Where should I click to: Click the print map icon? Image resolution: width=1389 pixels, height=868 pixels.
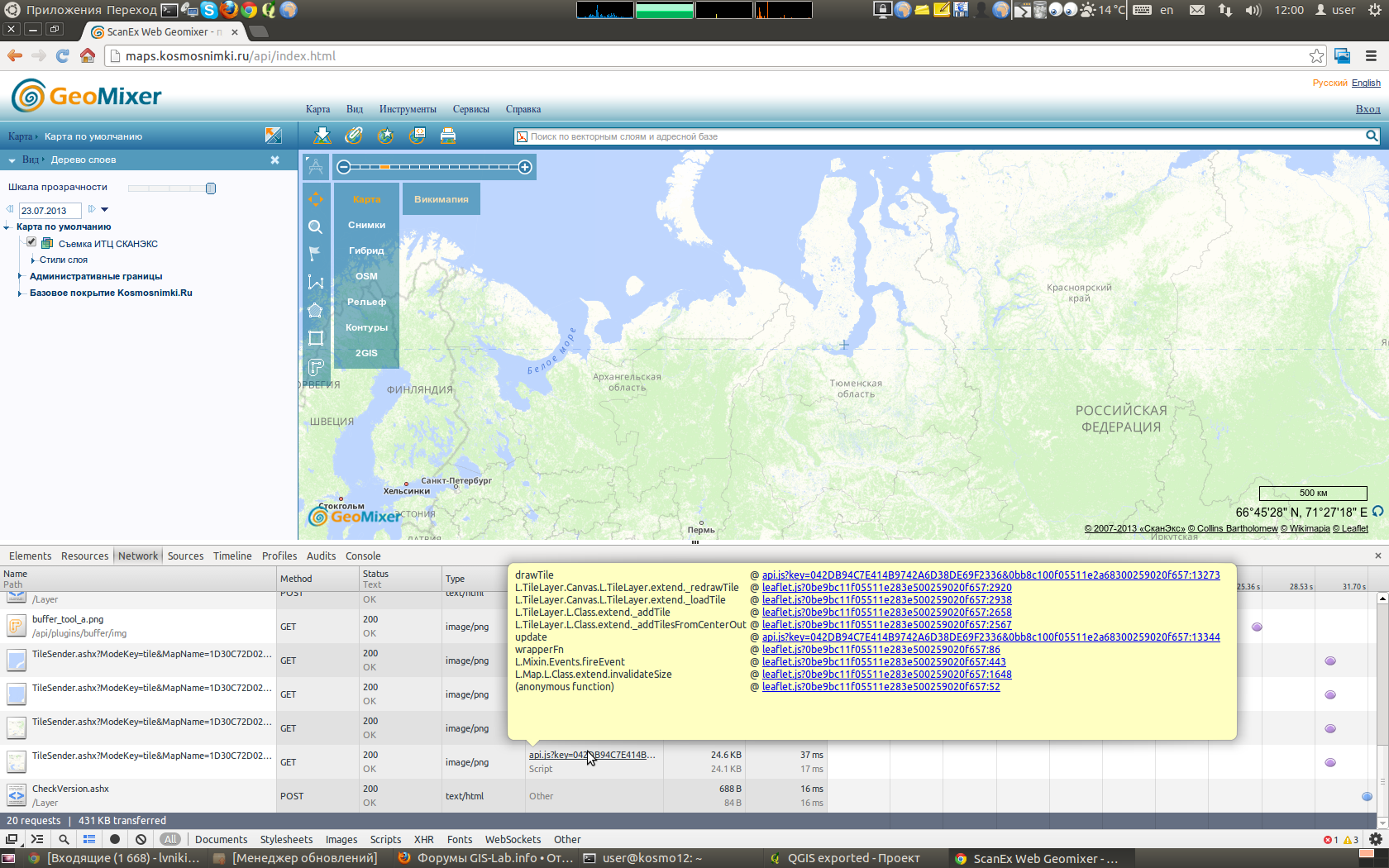coord(448,136)
